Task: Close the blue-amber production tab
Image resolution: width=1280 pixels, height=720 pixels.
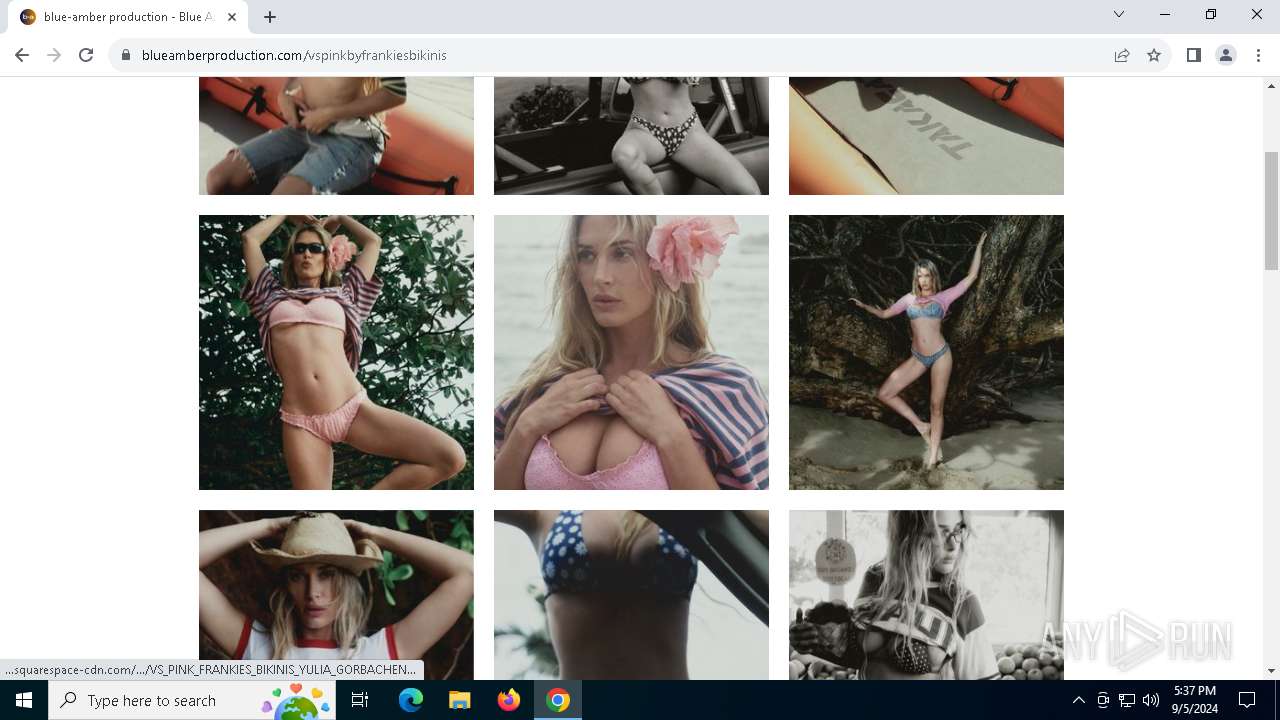Action: 232,17
